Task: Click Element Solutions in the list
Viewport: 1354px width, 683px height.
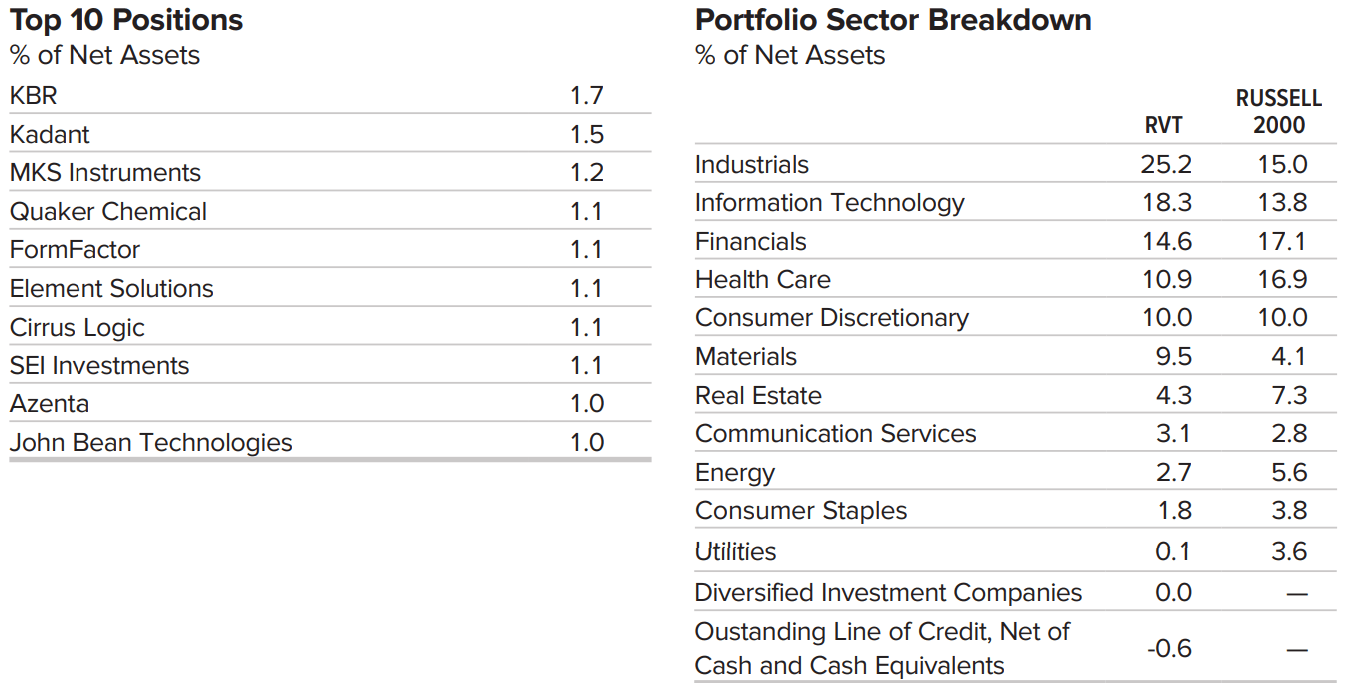Action: coord(111,289)
